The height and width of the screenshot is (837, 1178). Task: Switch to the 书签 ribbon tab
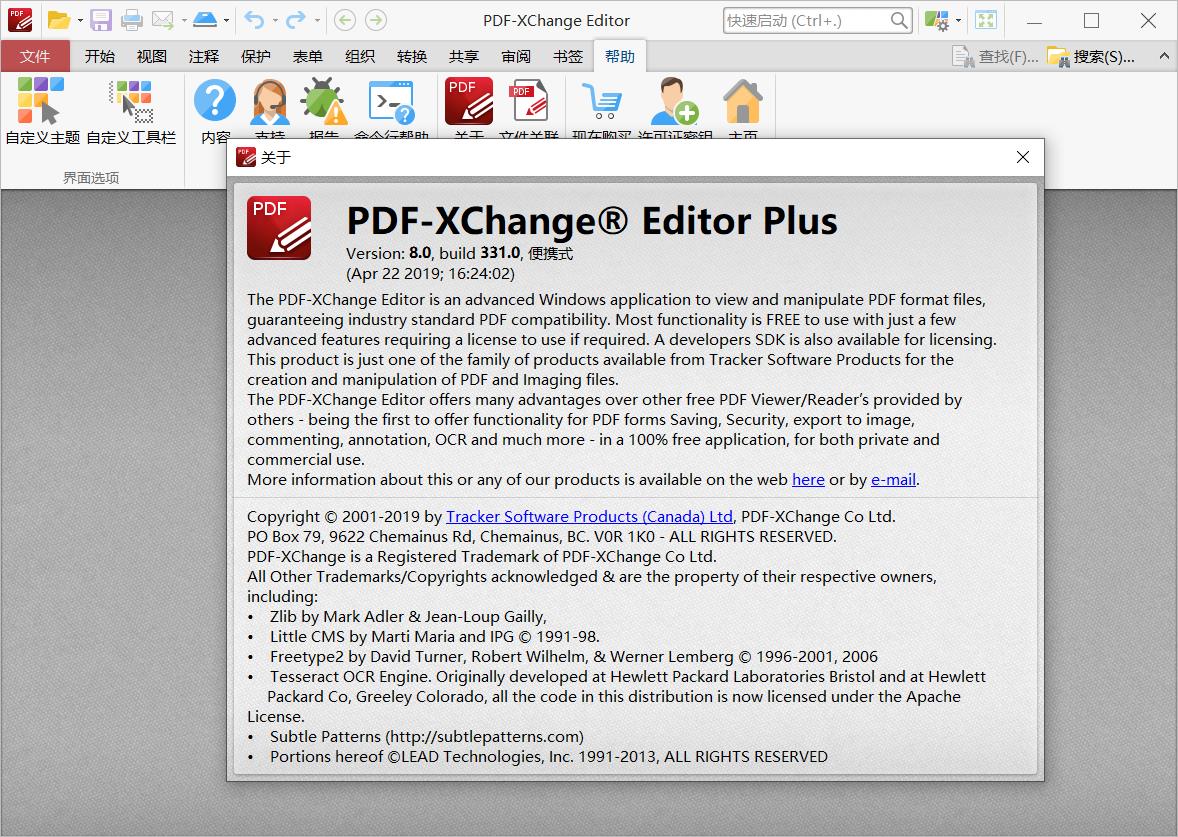(x=568, y=56)
